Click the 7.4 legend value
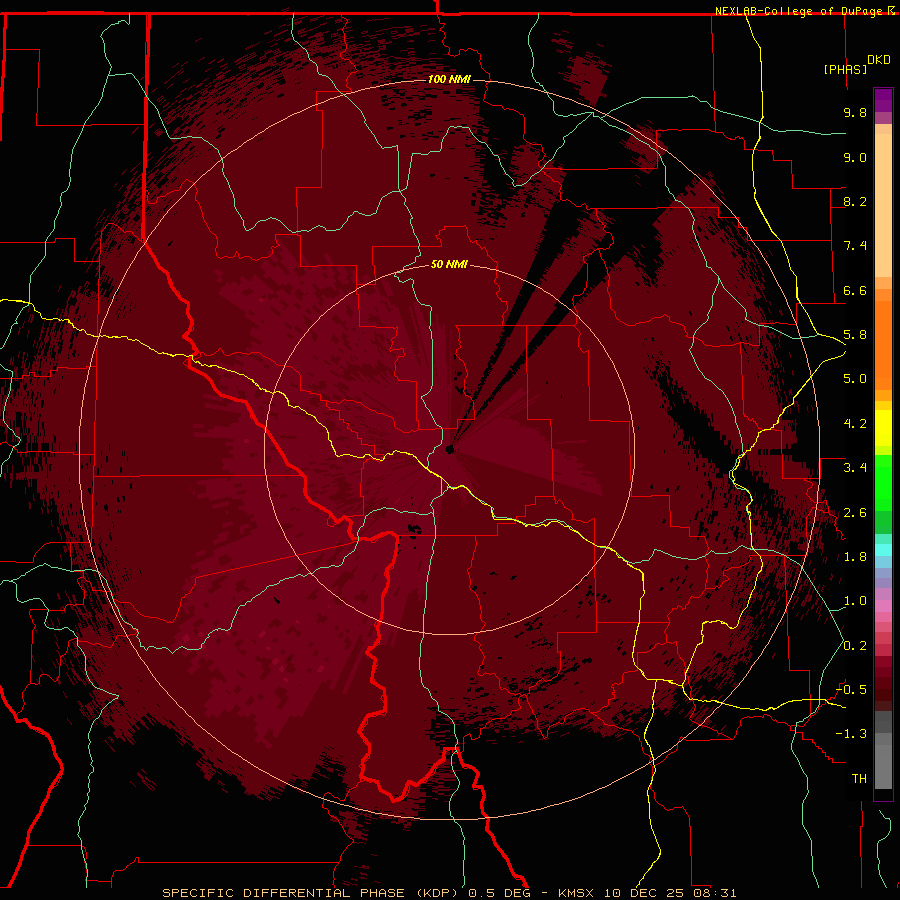Screen dimensions: 900x900 pos(855,246)
